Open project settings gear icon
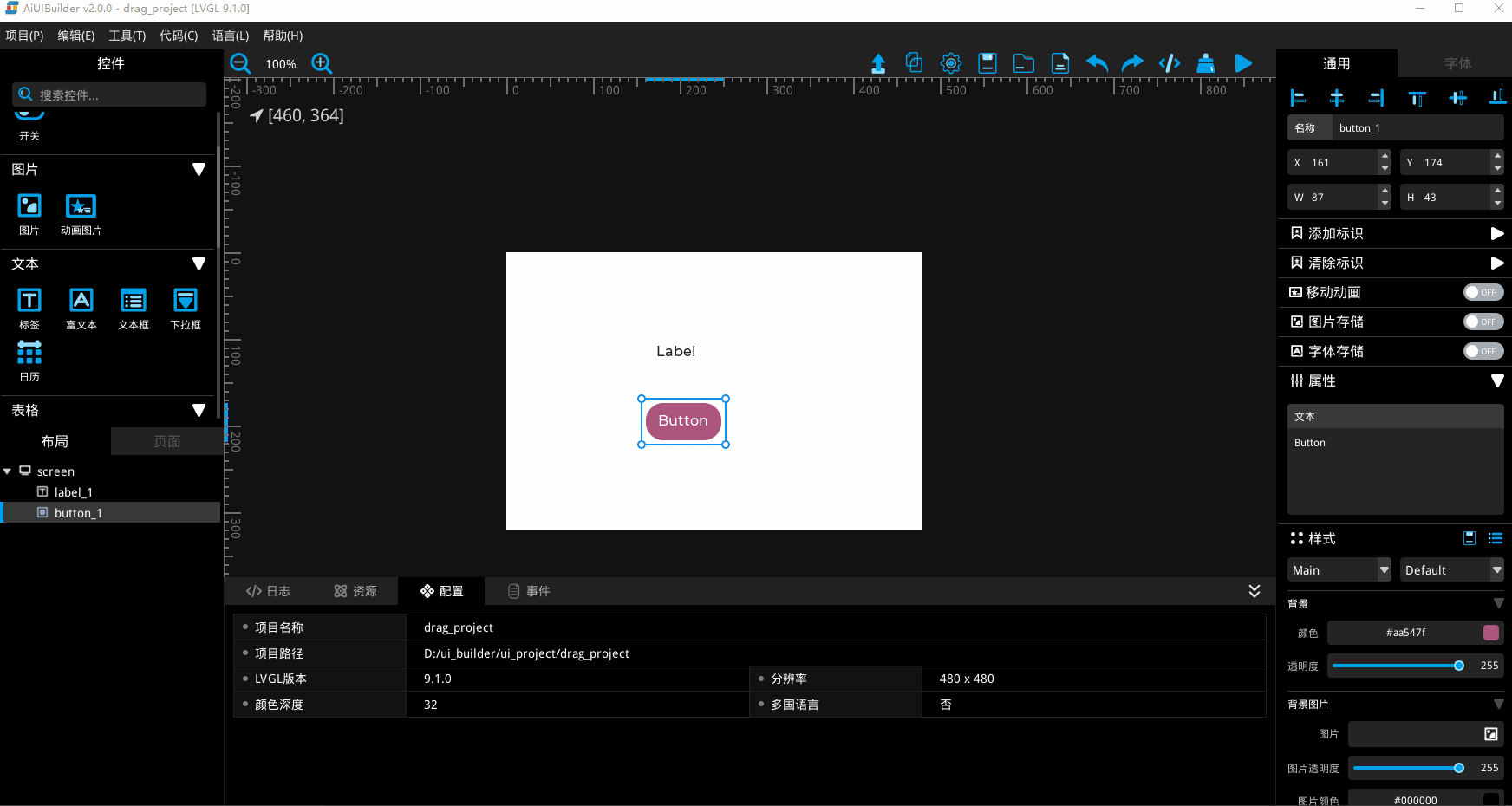 coord(951,63)
